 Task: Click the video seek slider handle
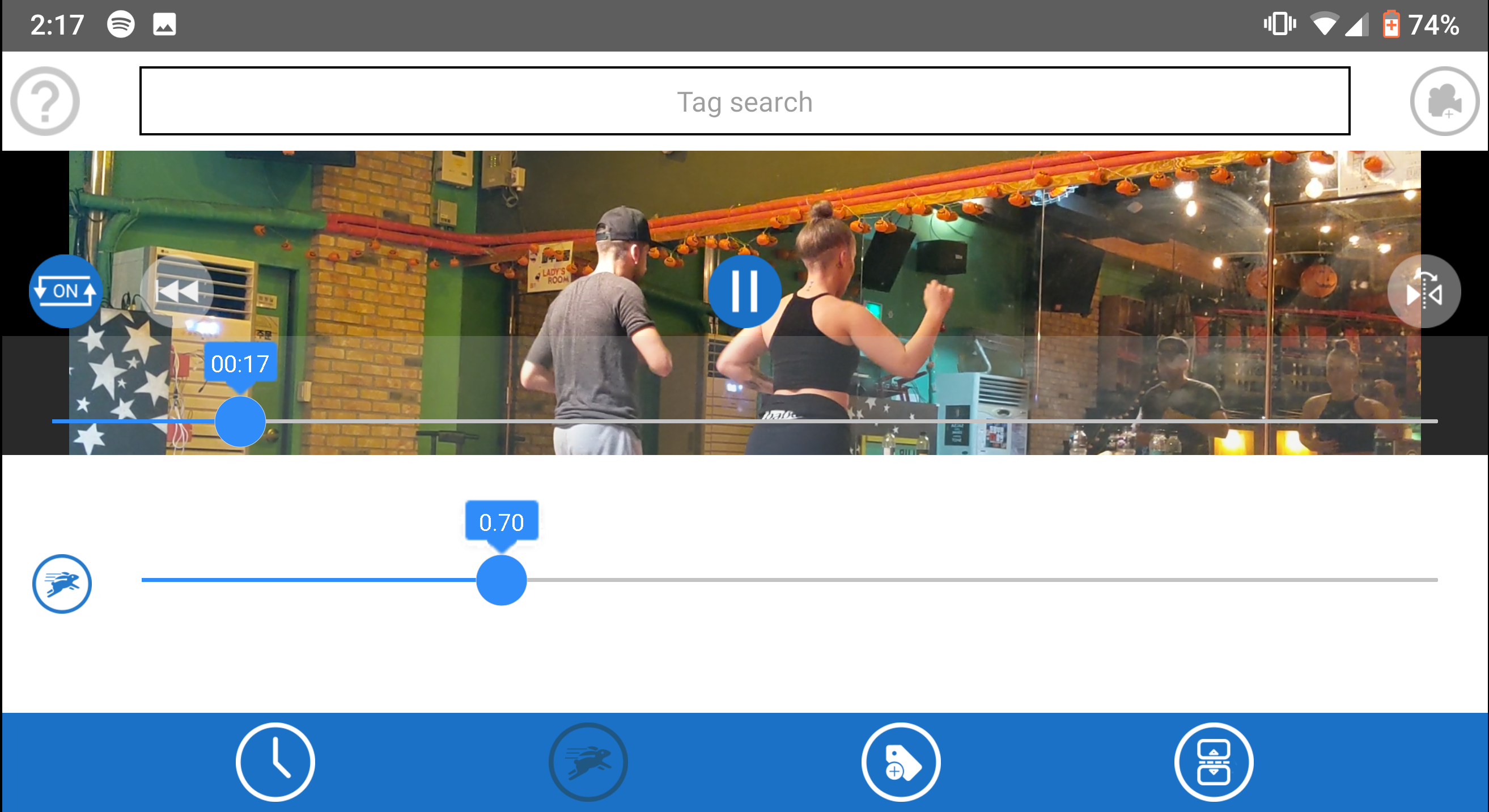[x=240, y=422]
